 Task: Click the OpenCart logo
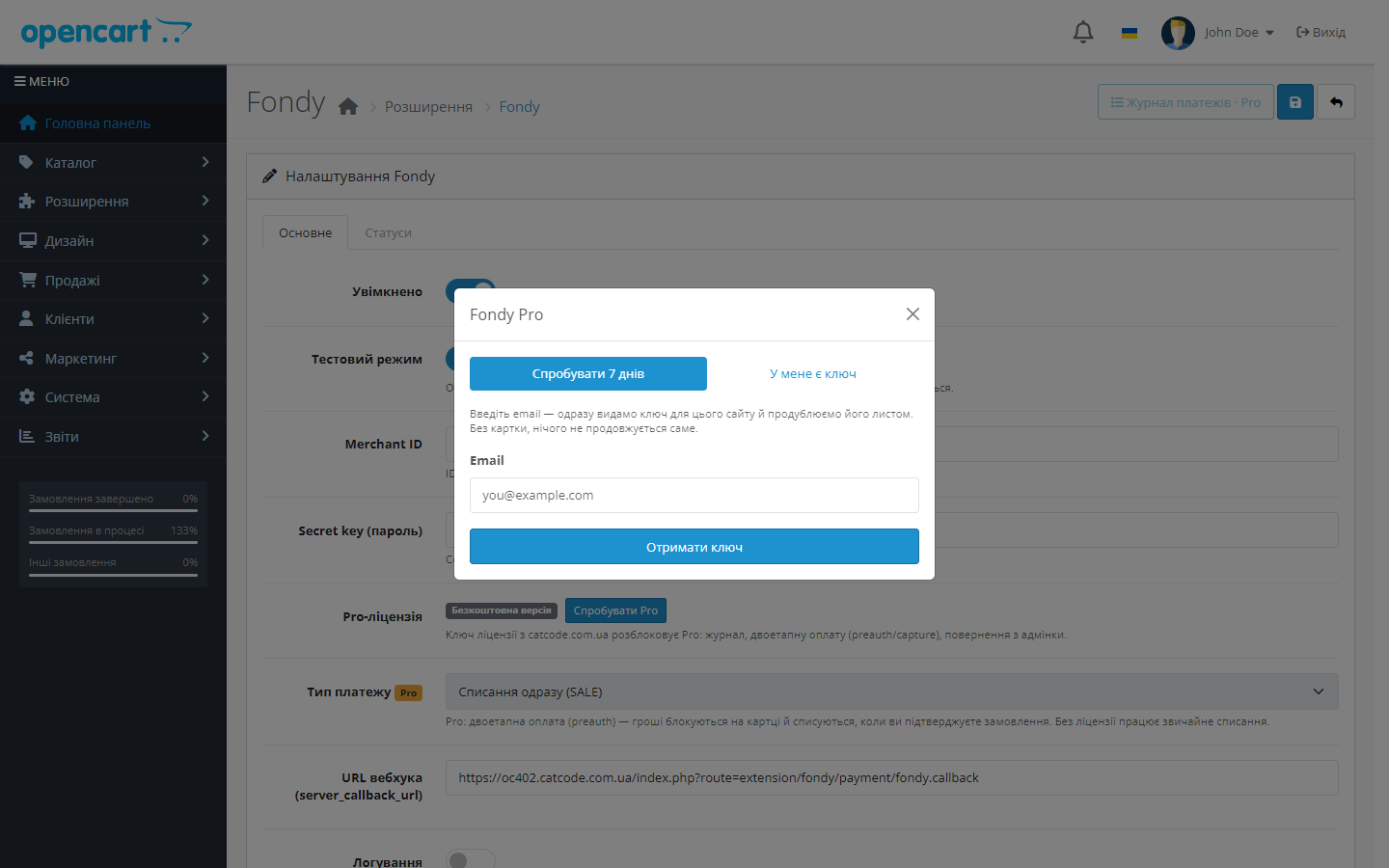106,33
